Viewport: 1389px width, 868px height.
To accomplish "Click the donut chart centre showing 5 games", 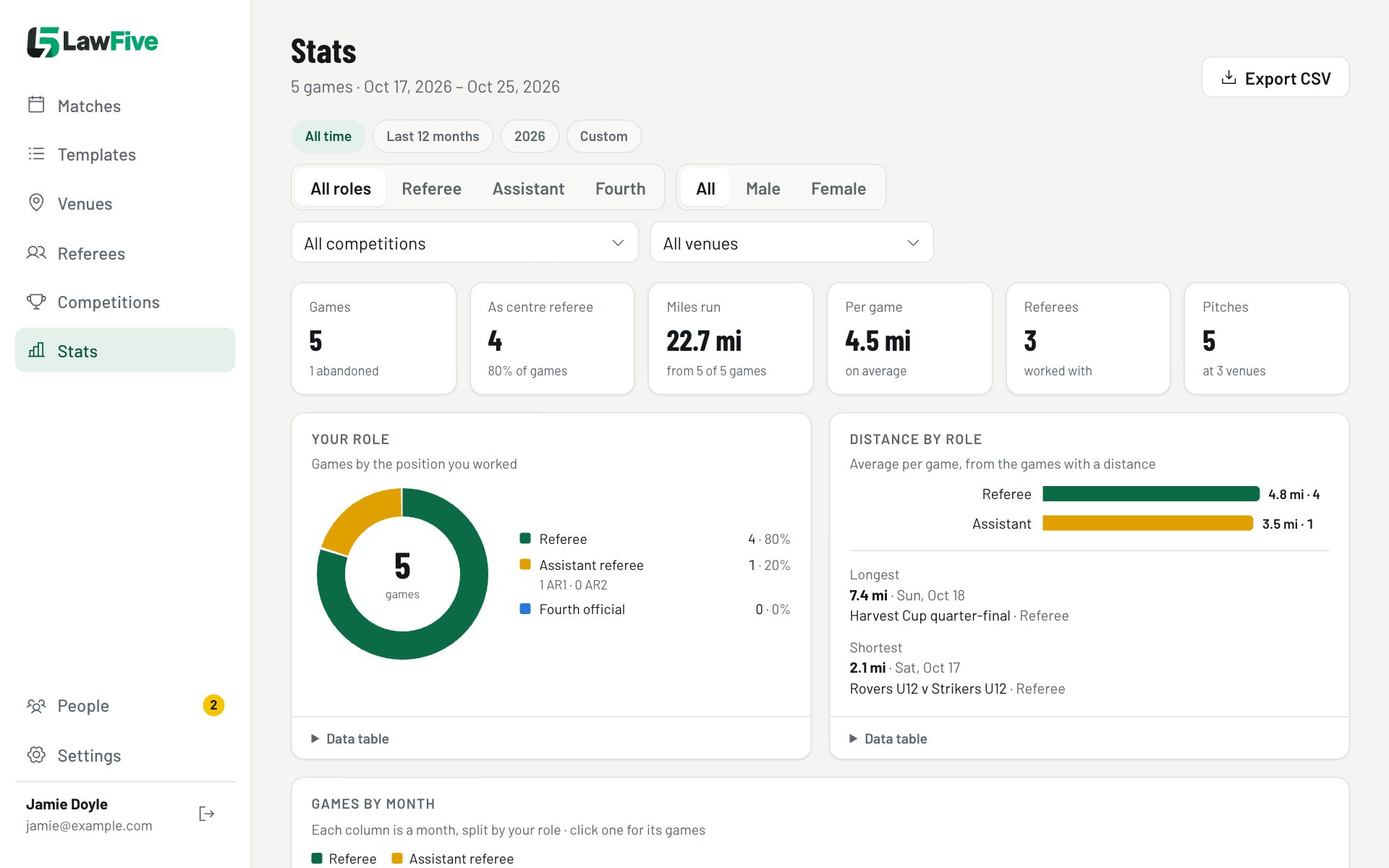I will (402, 574).
